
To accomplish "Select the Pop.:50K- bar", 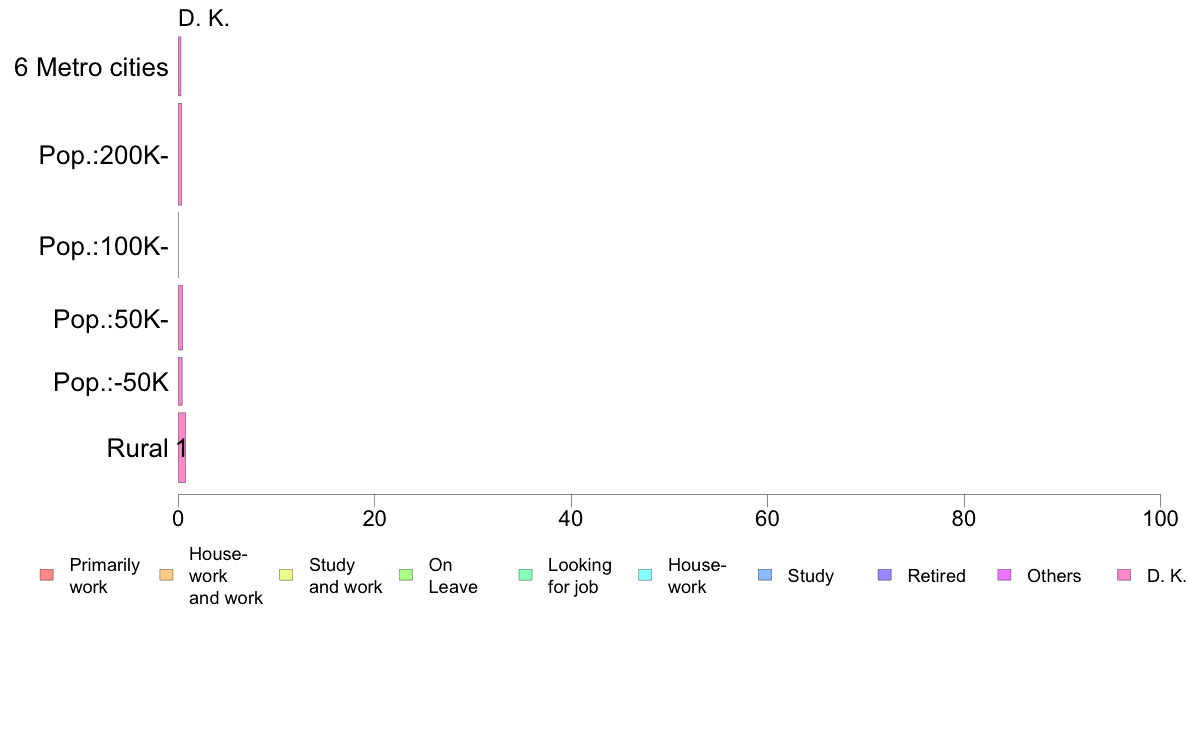I will click(x=180, y=318).
